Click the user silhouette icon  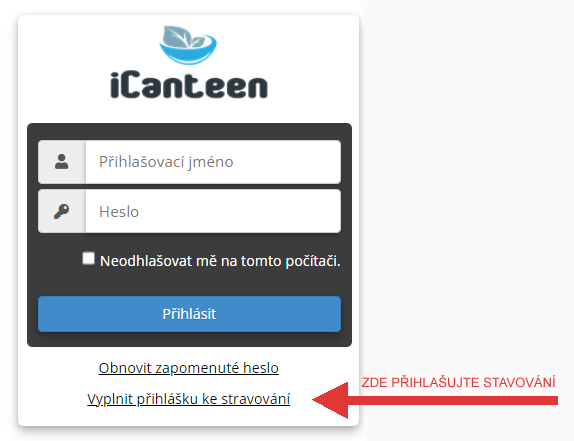pyautogui.click(x=62, y=161)
